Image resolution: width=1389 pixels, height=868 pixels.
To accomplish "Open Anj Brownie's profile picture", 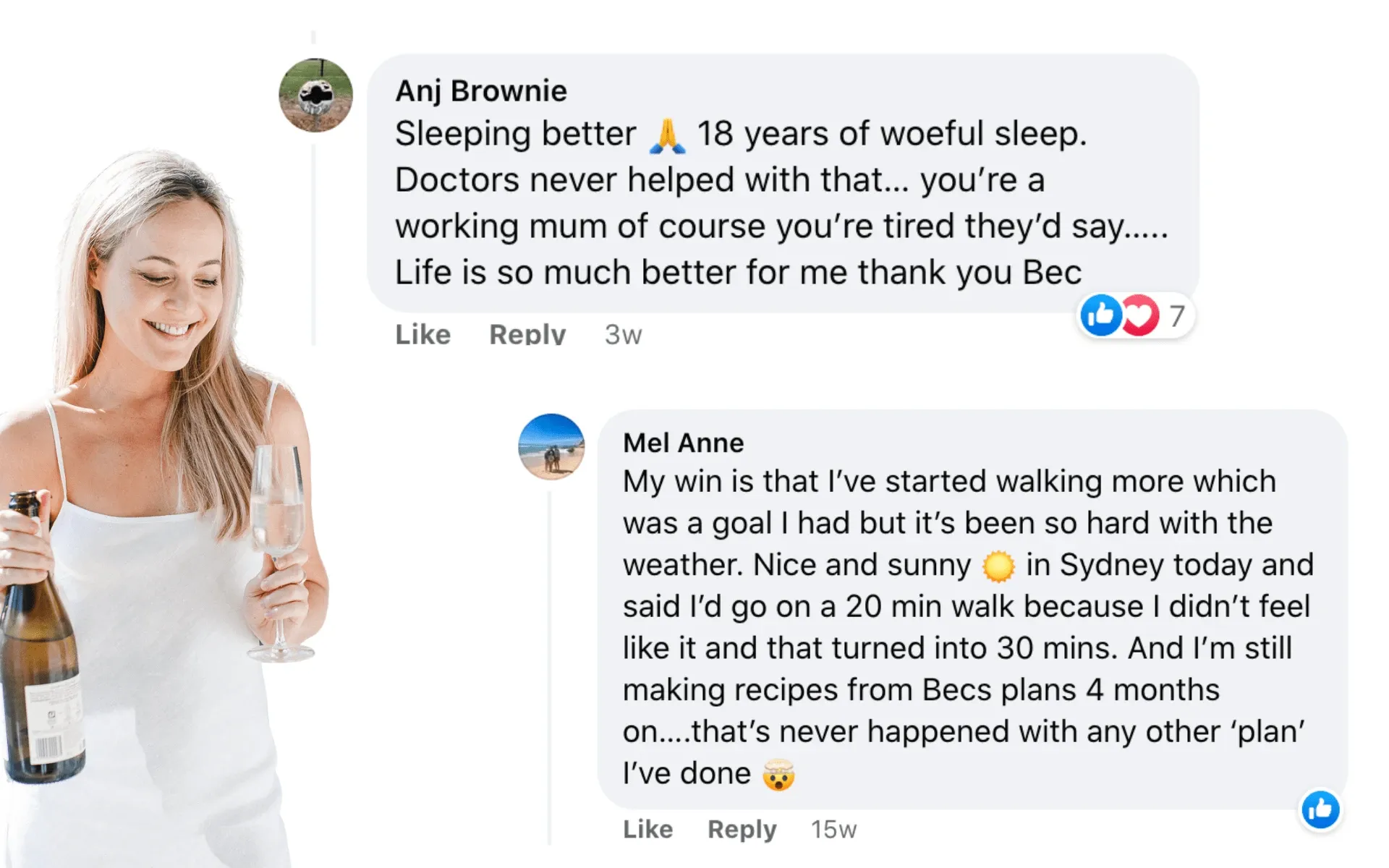I will click(x=315, y=95).
